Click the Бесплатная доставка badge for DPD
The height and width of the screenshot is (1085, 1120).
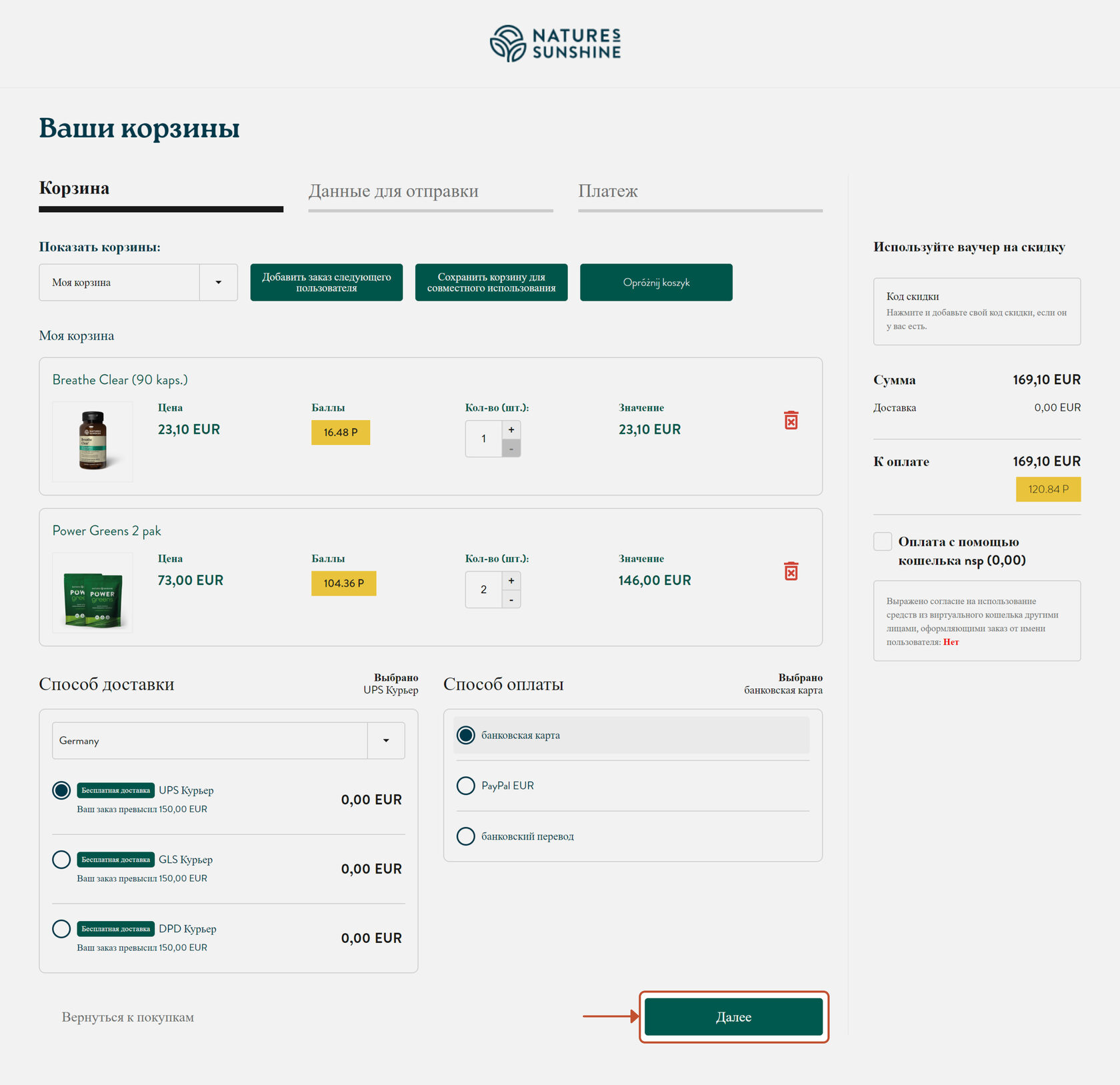[116, 929]
